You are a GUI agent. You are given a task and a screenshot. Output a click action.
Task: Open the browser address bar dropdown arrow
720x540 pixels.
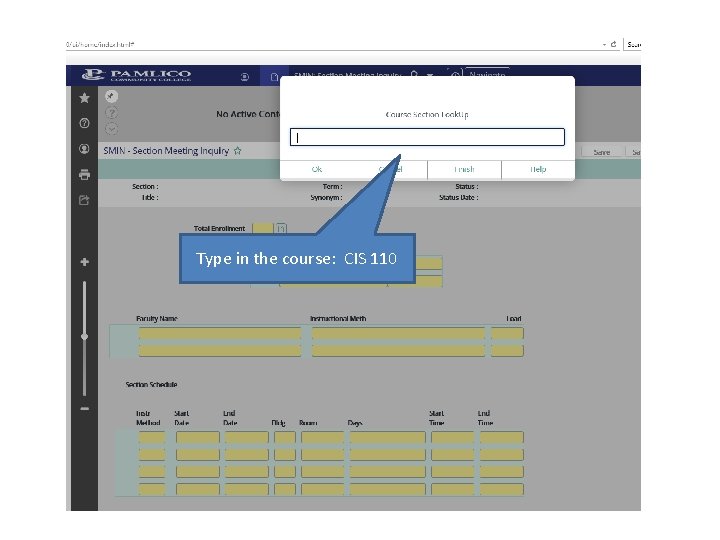[x=604, y=45]
